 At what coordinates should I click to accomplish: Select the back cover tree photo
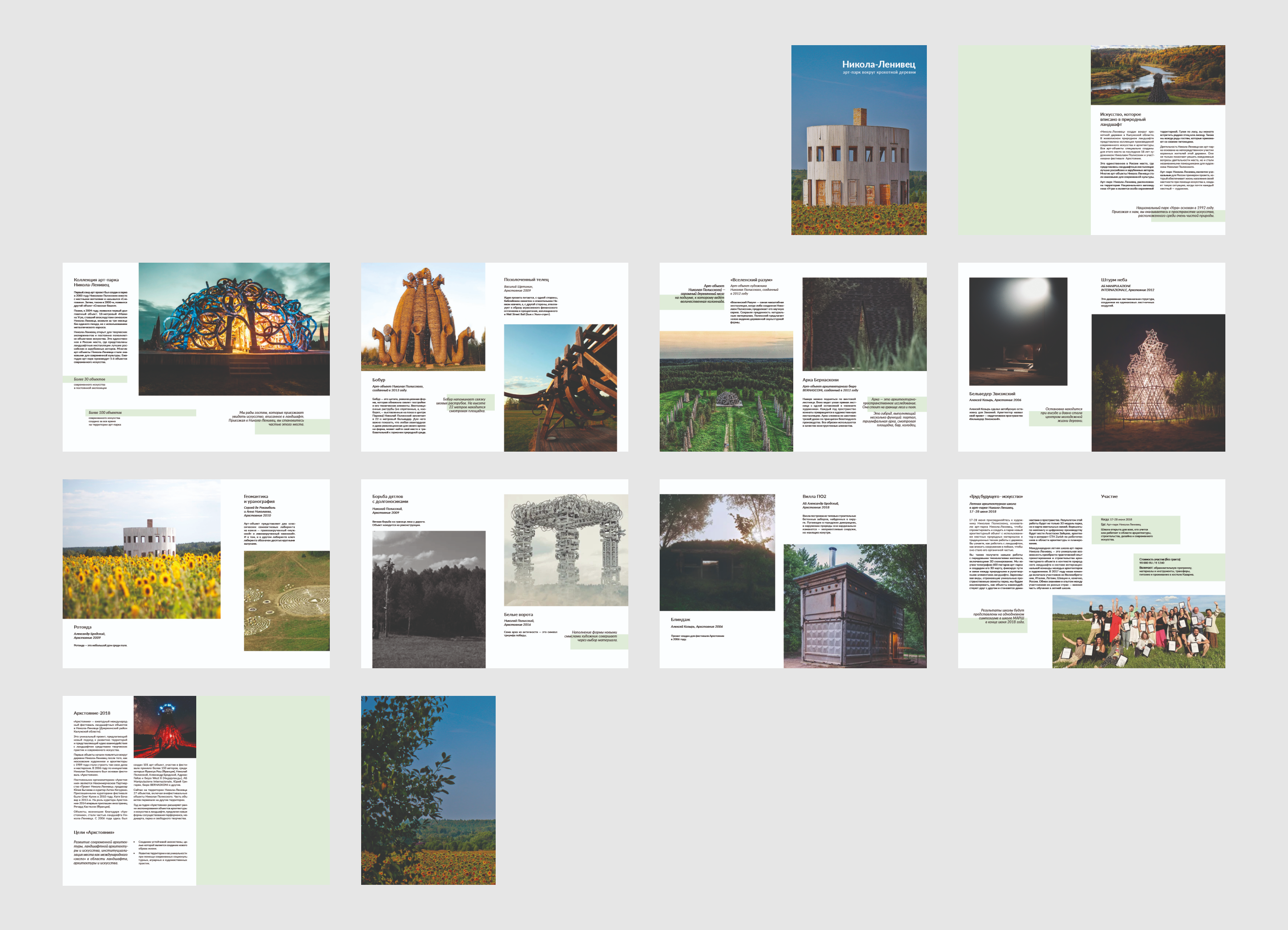(x=428, y=790)
